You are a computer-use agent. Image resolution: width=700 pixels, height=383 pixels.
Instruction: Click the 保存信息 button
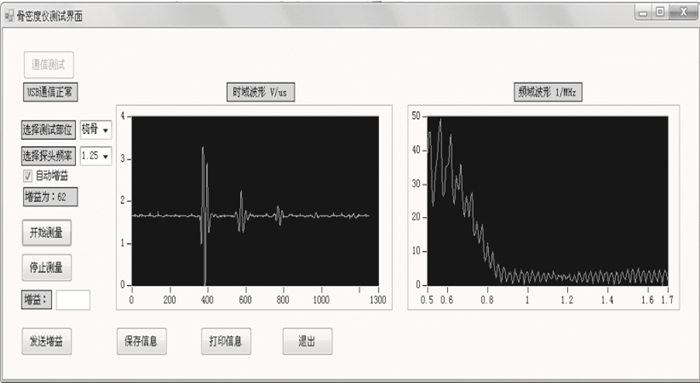142,341
